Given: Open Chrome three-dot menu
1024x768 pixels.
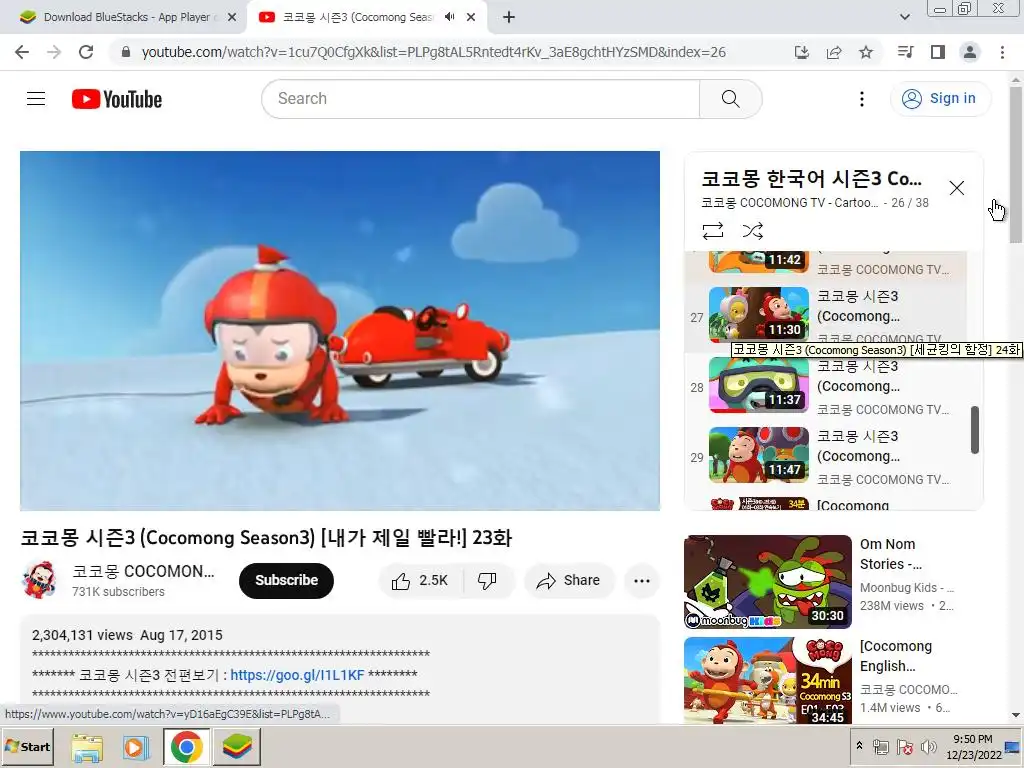Looking at the screenshot, I should coord(1002,52).
